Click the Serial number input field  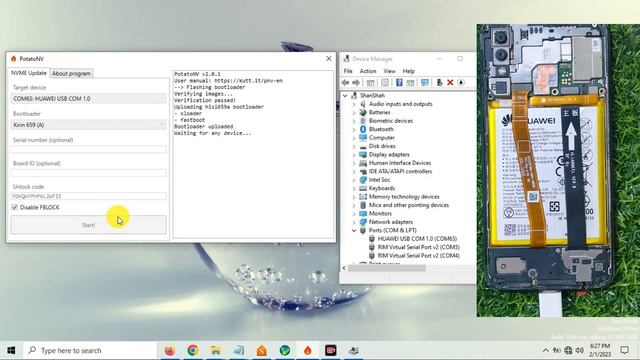pos(88,149)
